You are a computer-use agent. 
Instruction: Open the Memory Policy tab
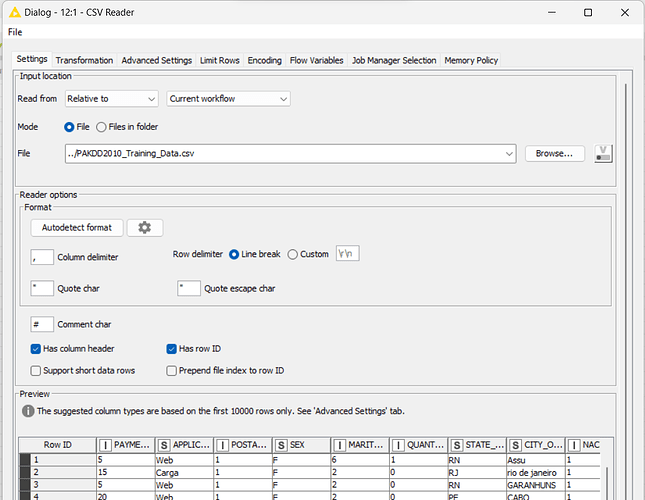coord(471,60)
